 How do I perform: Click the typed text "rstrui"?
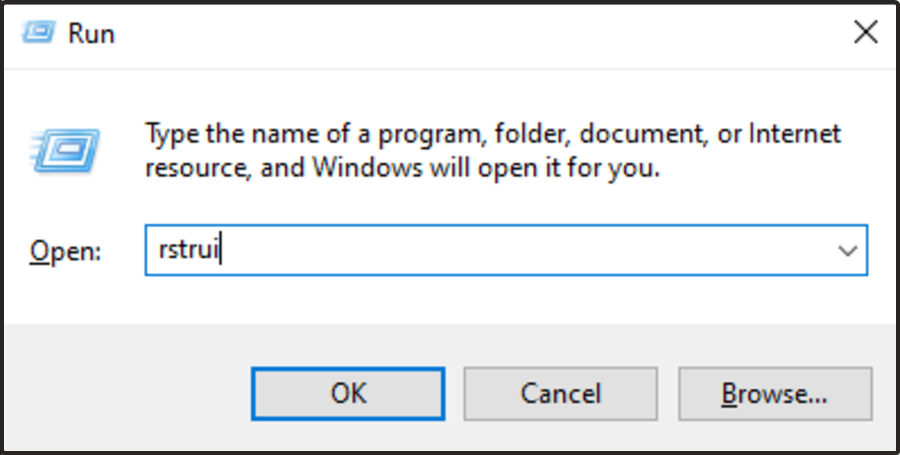189,251
